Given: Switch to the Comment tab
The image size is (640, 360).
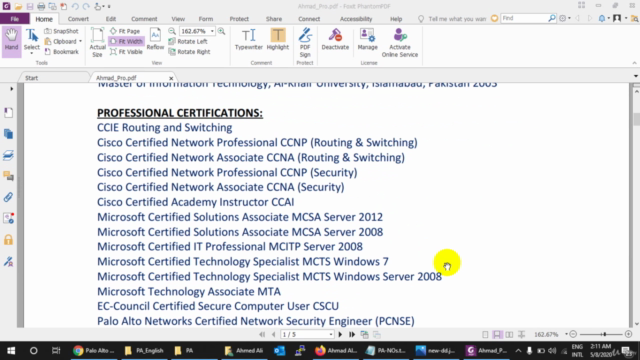Looking at the screenshot, I should [x=144, y=19].
